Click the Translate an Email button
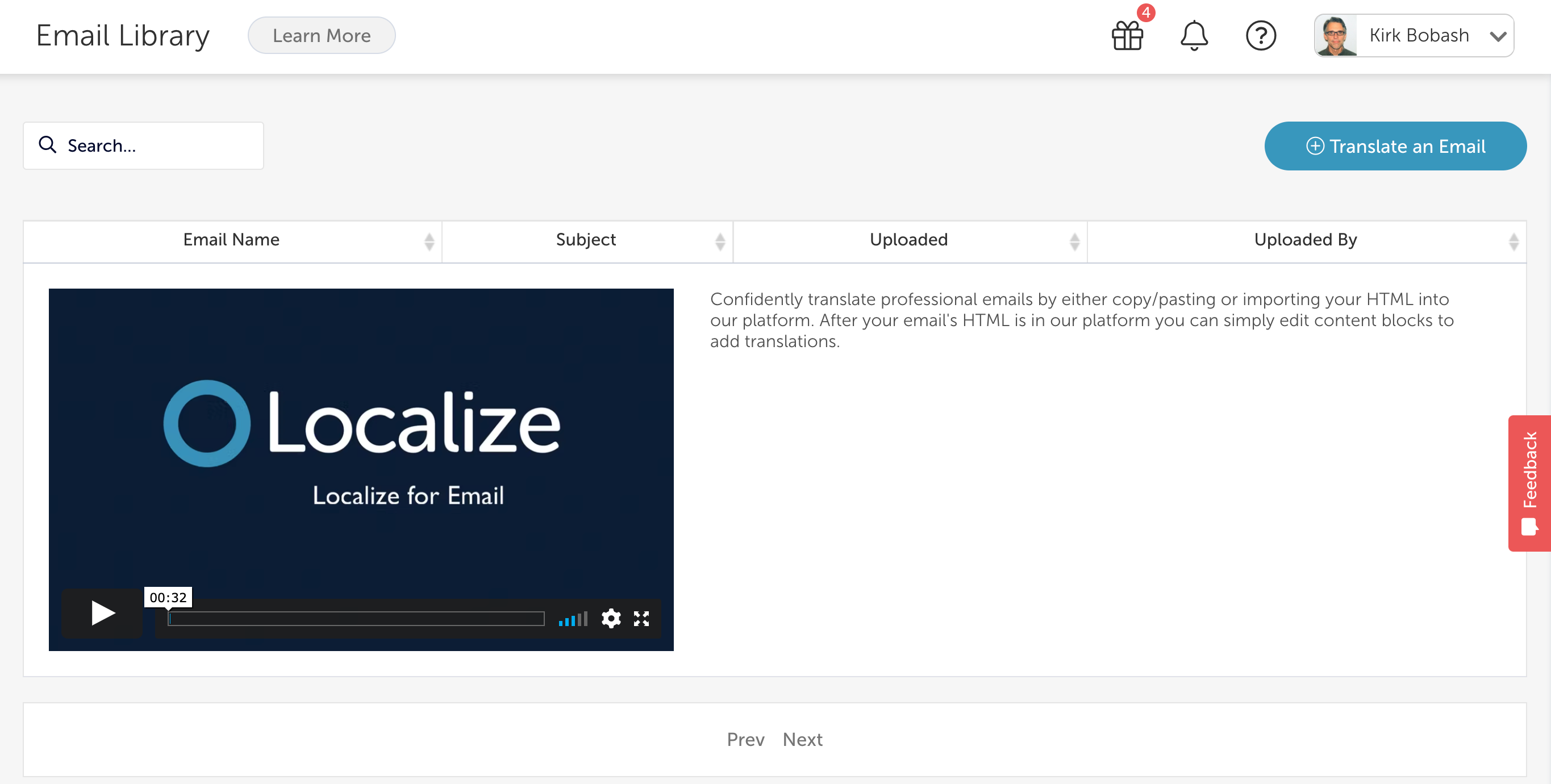 click(x=1396, y=145)
